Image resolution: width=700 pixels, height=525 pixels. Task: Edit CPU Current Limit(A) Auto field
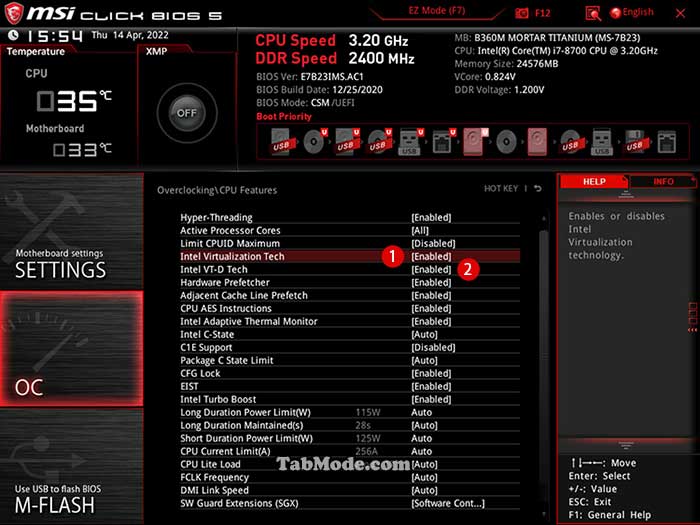coord(421,451)
